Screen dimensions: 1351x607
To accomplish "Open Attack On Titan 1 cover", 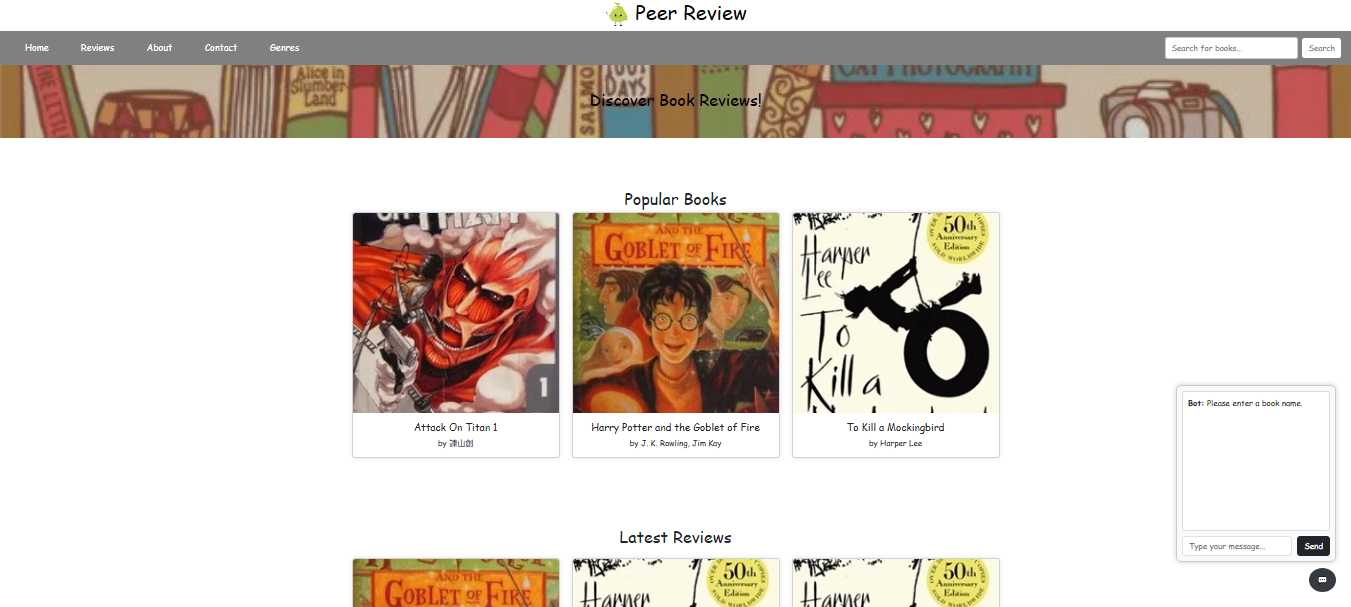I will [x=456, y=313].
